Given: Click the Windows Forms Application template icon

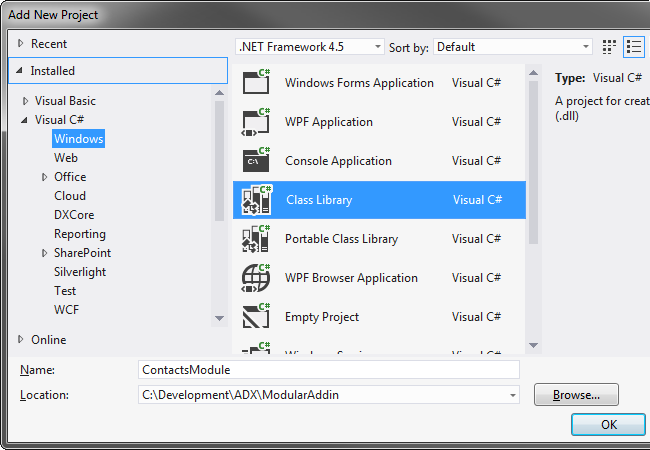Looking at the screenshot, I should point(256,82).
